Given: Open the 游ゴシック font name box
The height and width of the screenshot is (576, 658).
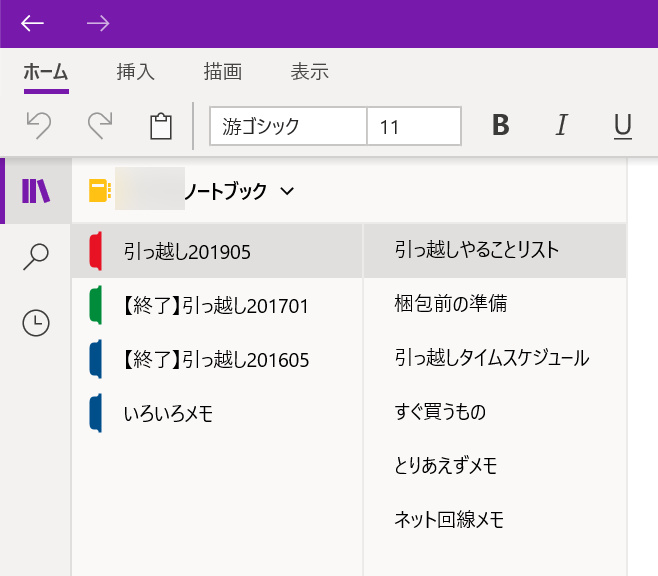Looking at the screenshot, I should (x=288, y=126).
